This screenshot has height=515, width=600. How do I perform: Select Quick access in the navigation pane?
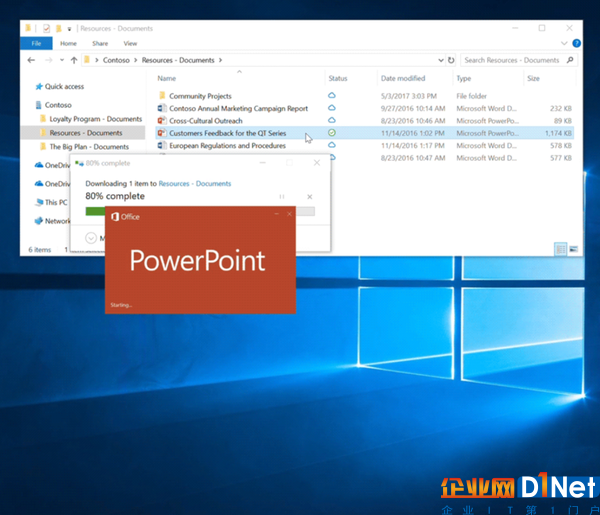64,86
